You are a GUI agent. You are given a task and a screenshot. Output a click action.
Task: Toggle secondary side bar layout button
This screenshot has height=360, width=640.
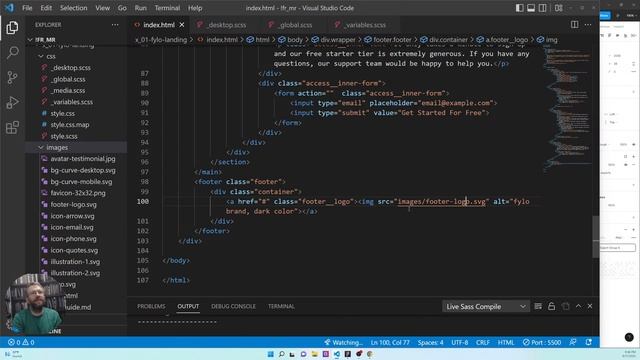point(542,8)
